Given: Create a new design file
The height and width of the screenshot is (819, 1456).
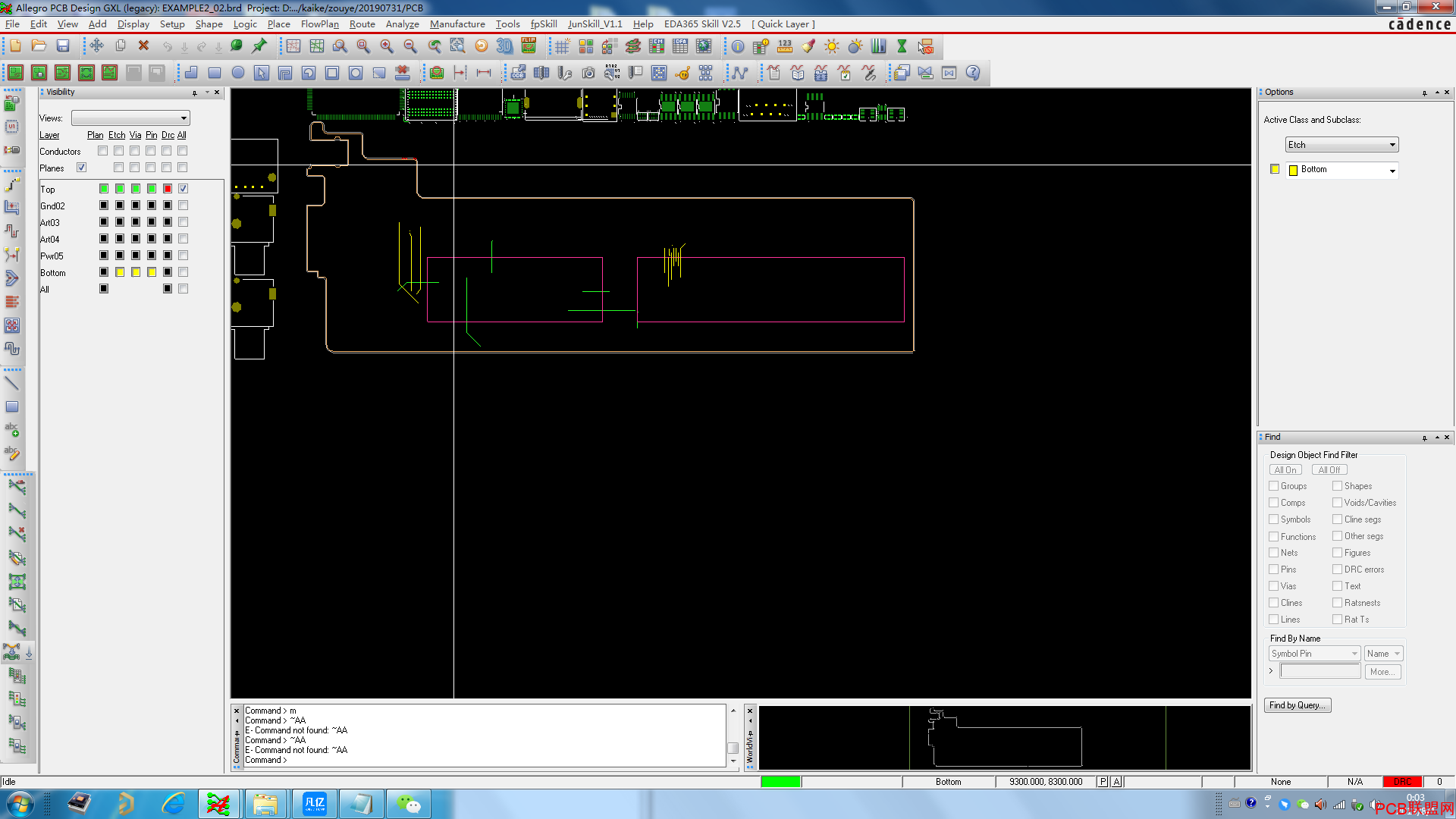Looking at the screenshot, I should [x=15, y=46].
